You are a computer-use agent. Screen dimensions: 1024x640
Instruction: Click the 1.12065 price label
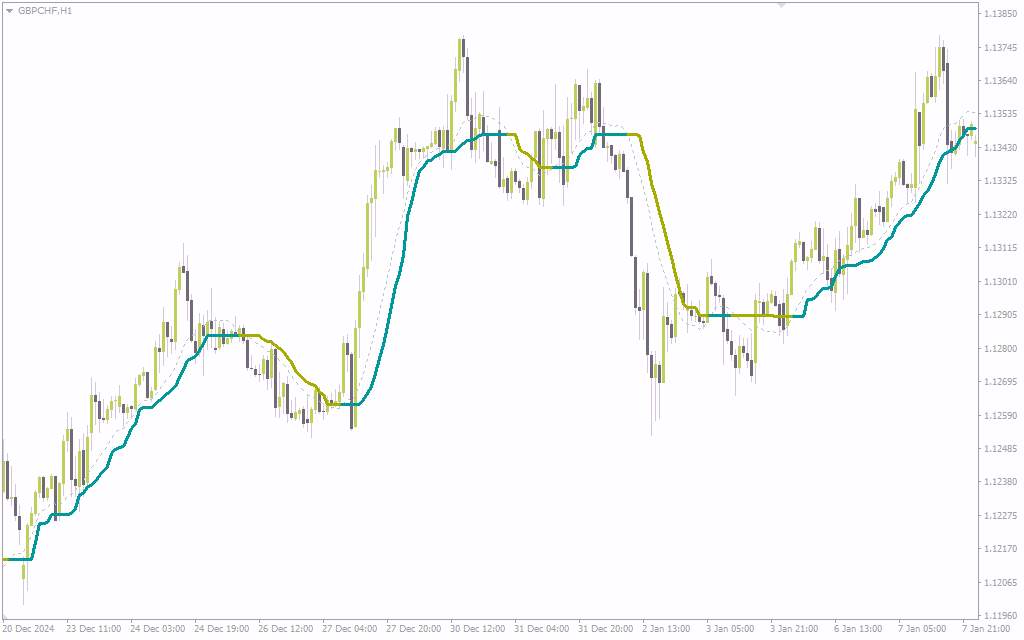[x=1000, y=583]
